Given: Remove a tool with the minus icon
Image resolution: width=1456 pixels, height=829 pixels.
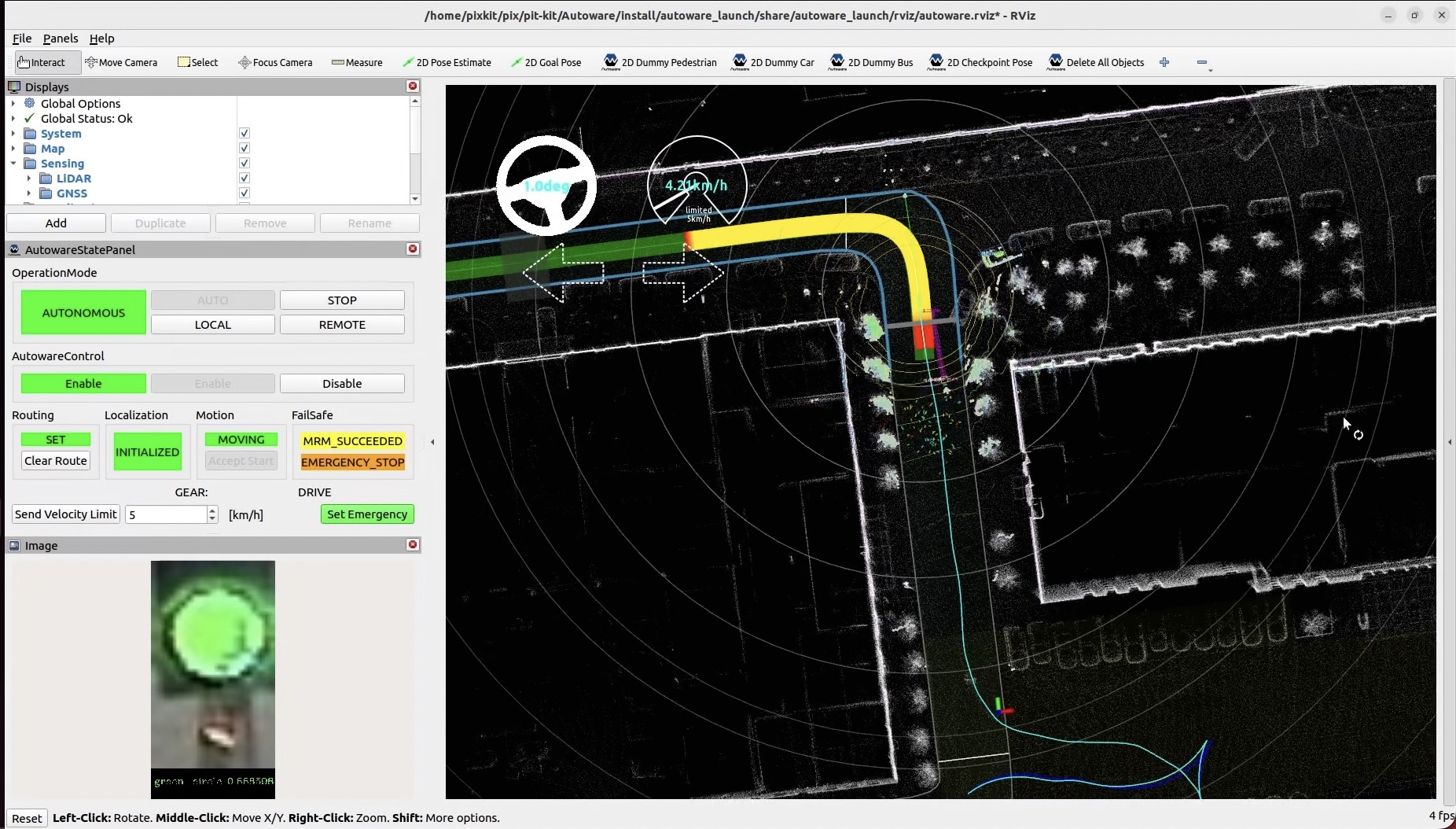Looking at the screenshot, I should click(1202, 62).
